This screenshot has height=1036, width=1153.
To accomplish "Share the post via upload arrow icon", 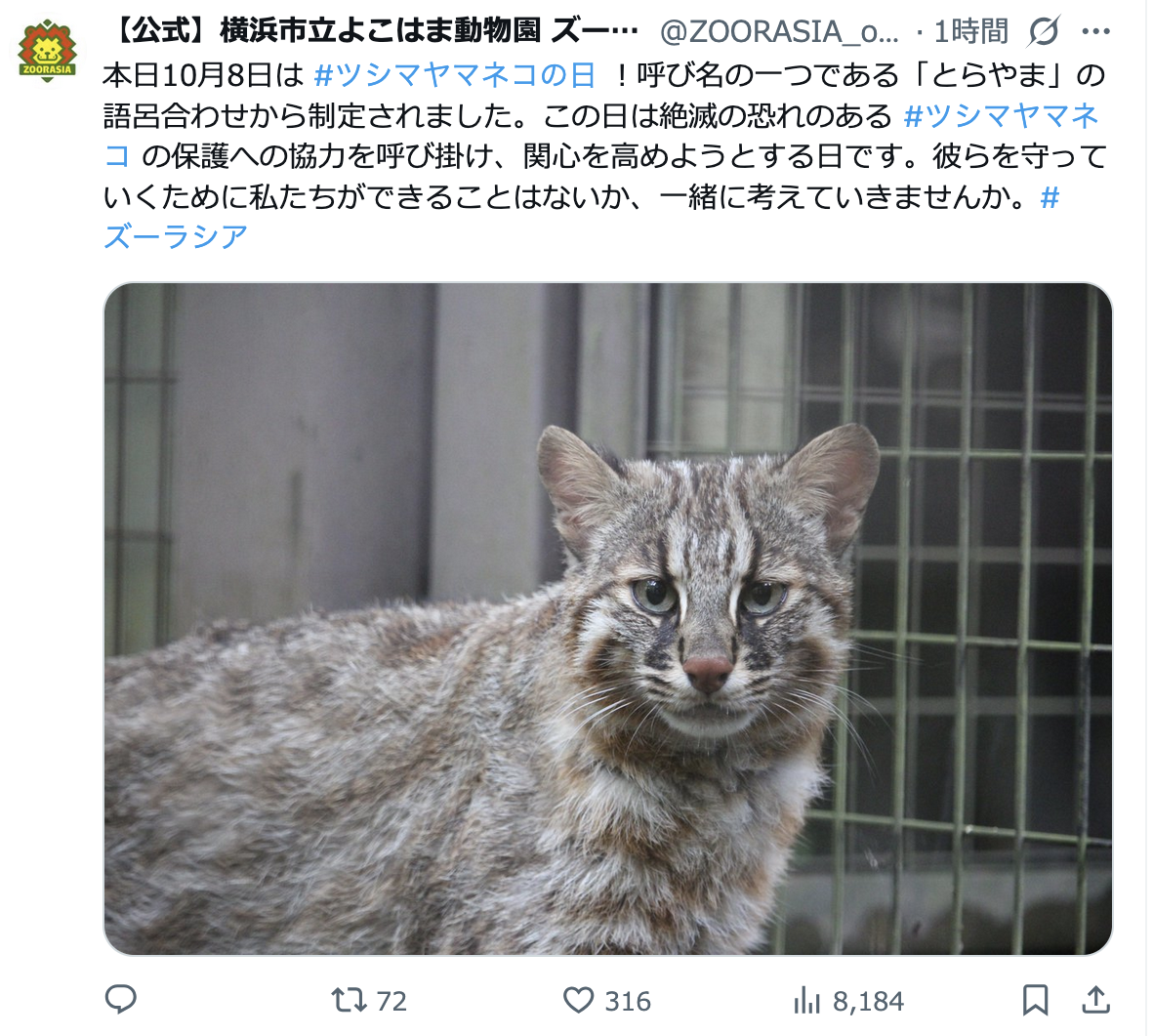I will click(1095, 1000).
